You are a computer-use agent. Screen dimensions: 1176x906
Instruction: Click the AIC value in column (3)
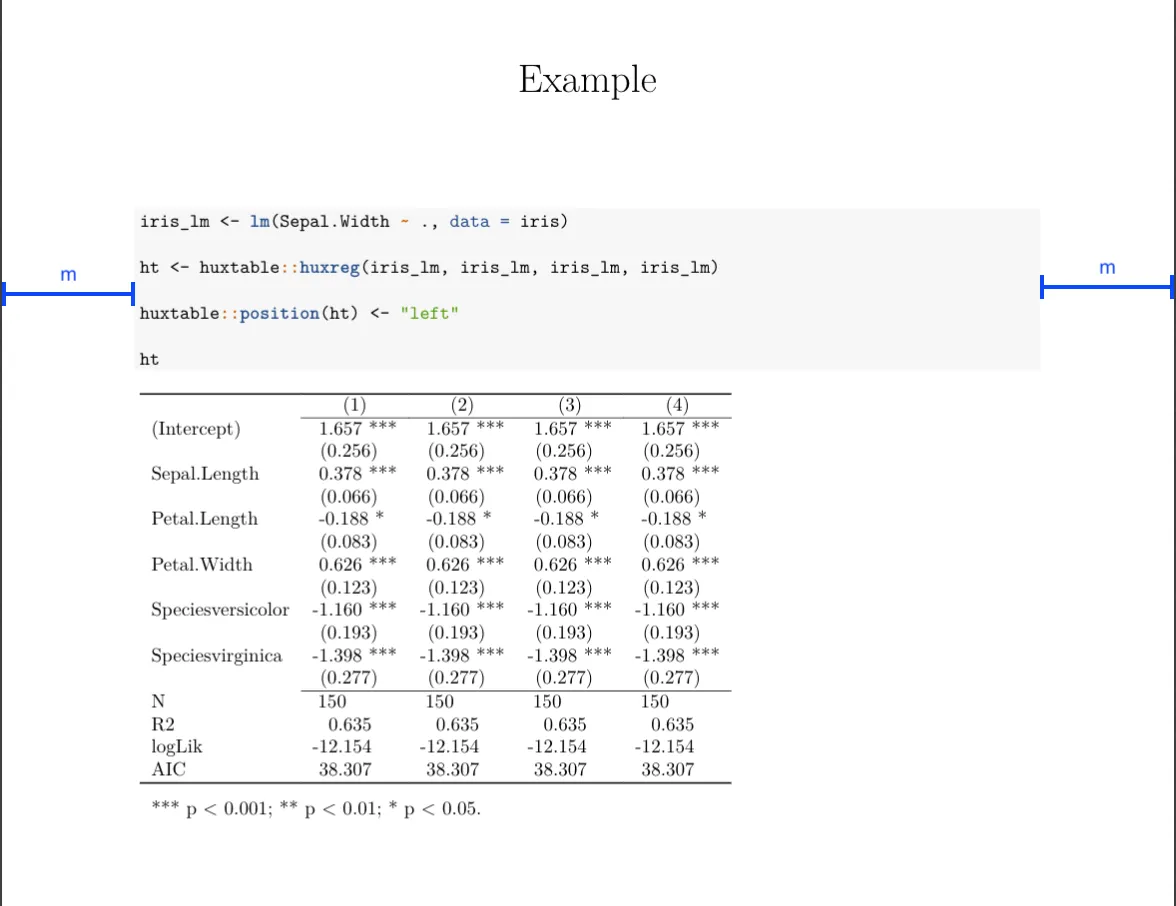coord(560,770)
